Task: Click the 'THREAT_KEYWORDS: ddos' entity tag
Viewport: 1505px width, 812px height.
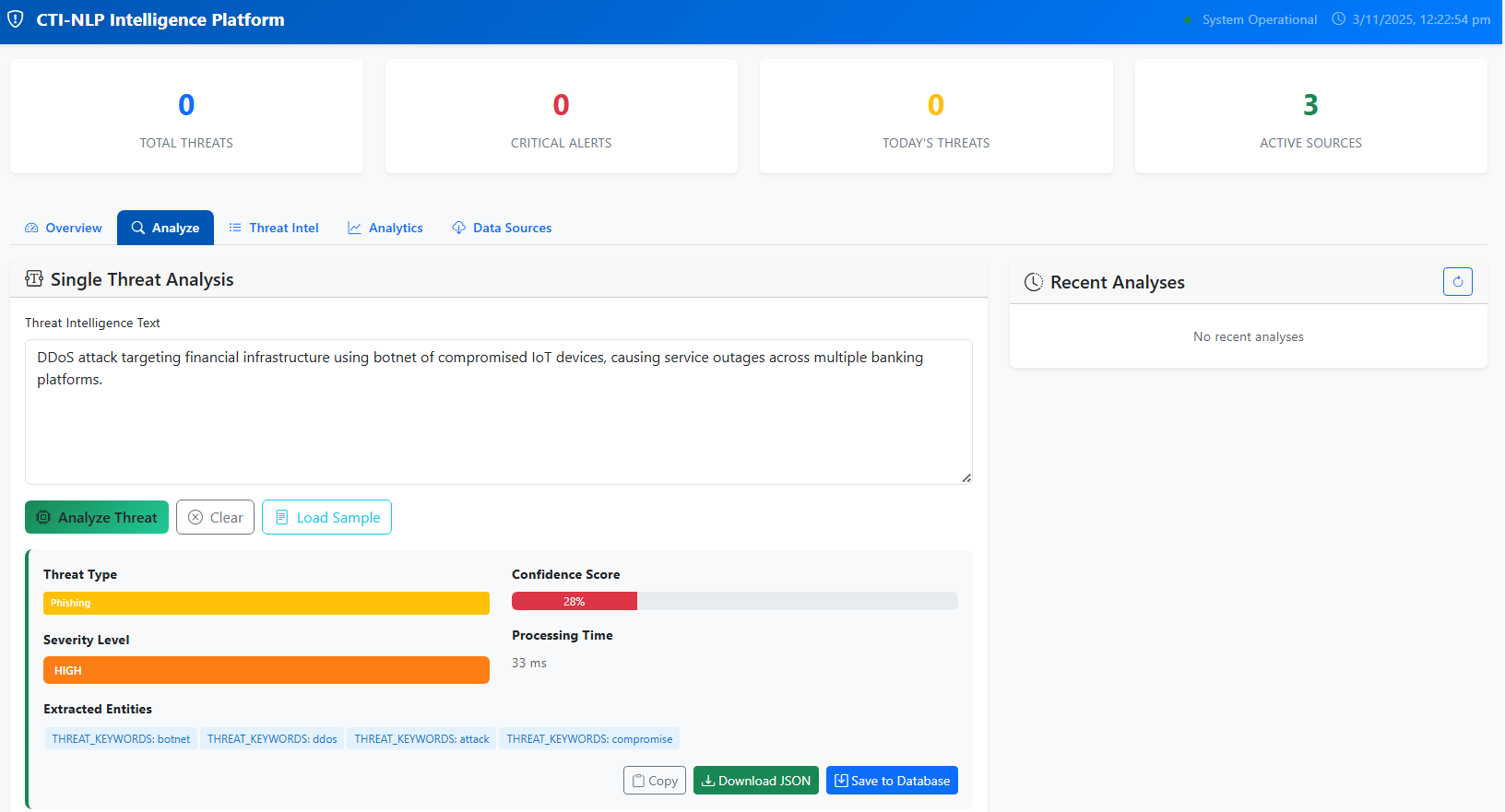Action: (272, 738)
